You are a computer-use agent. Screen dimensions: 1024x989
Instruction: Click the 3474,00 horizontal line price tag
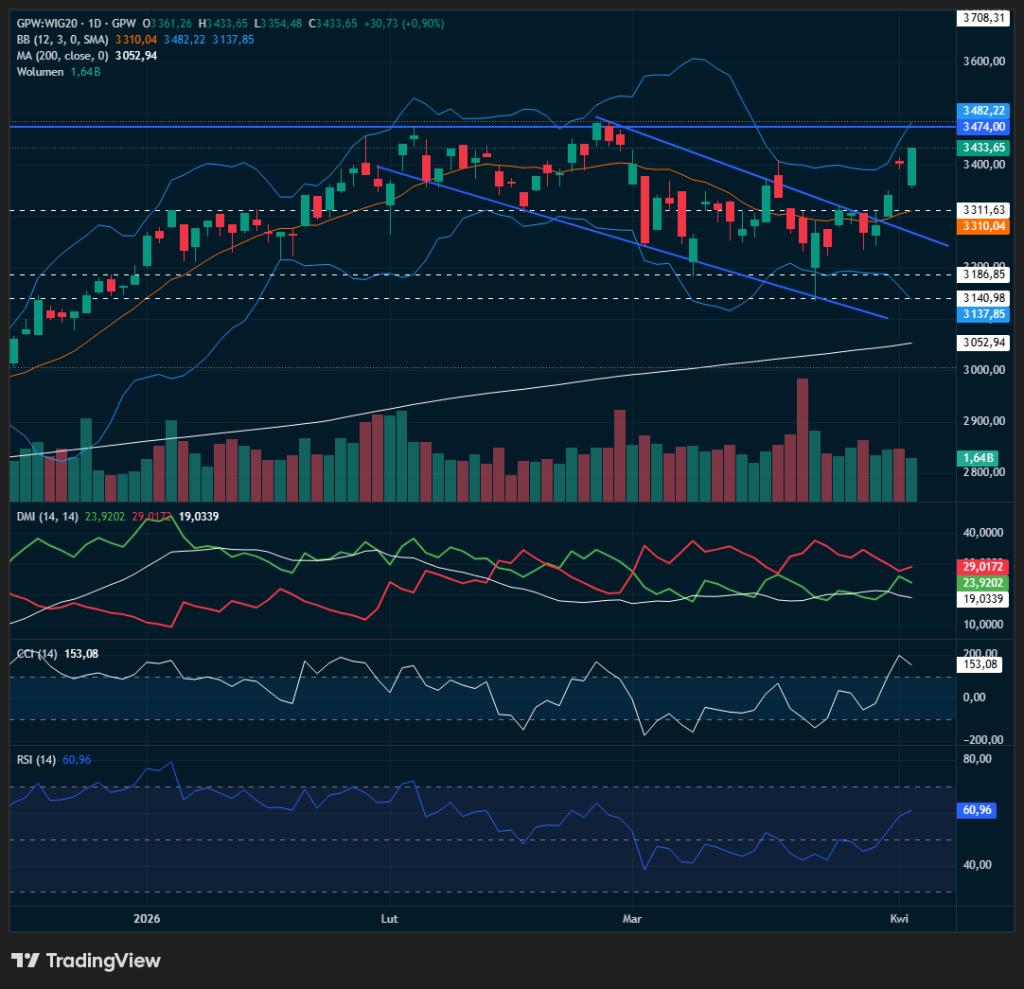click(x=983, y=127)
